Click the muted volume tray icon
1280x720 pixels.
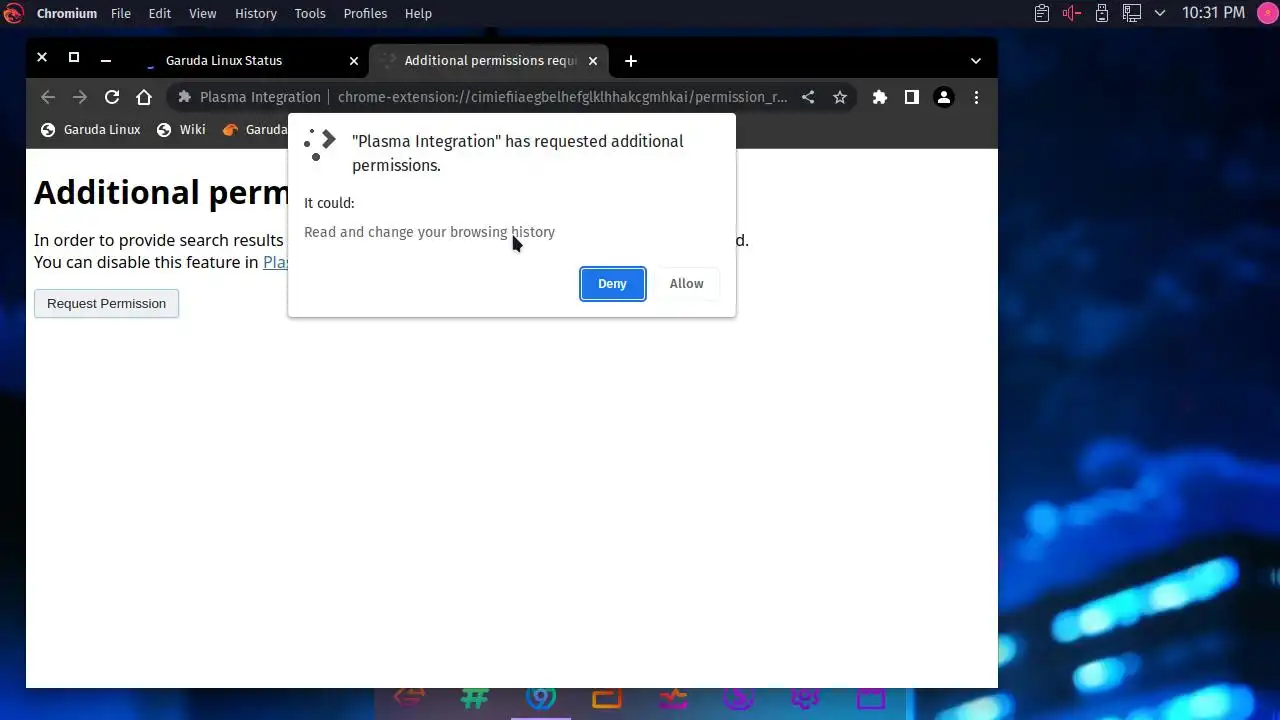click(1072, 13)
